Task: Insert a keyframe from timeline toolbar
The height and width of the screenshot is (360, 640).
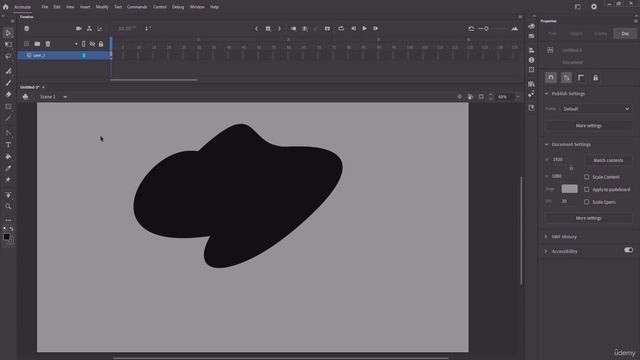Action: point(268,29)
